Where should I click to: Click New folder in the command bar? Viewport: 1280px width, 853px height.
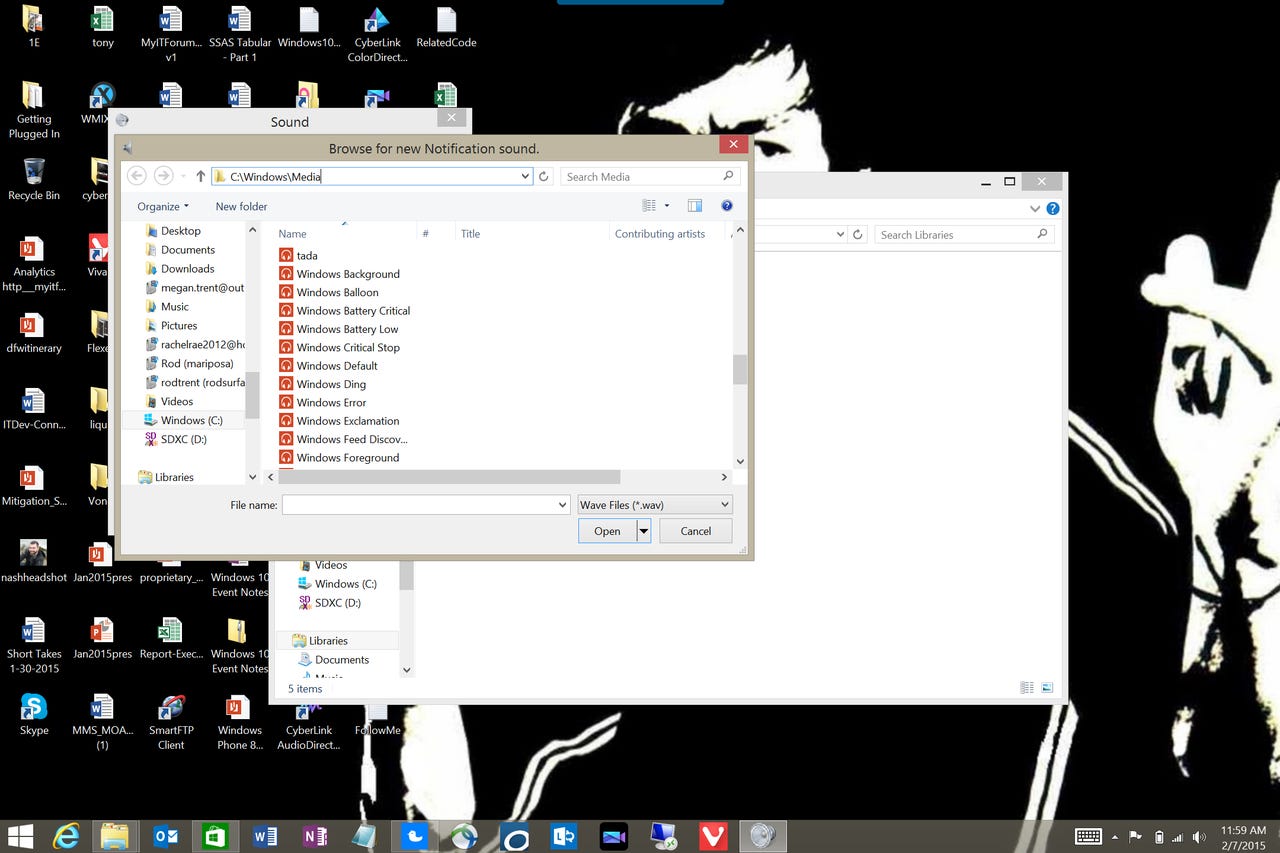241,206
